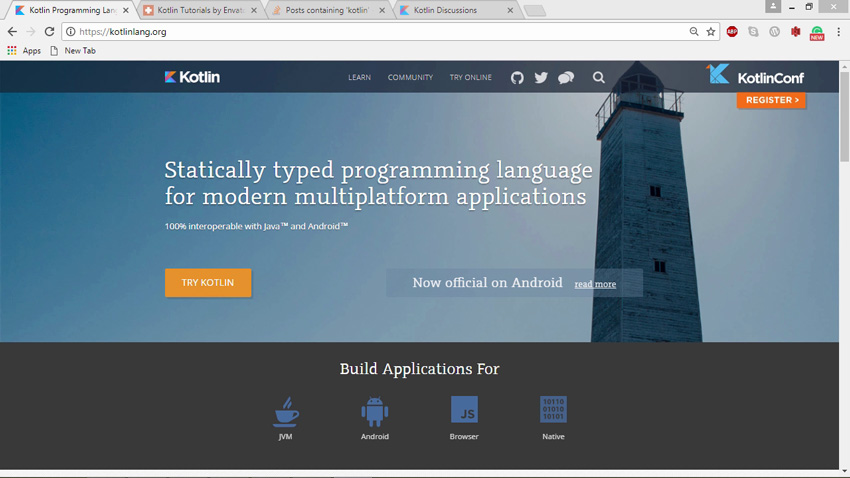Click the Chrome user profile icon

(x=773, y=6)
